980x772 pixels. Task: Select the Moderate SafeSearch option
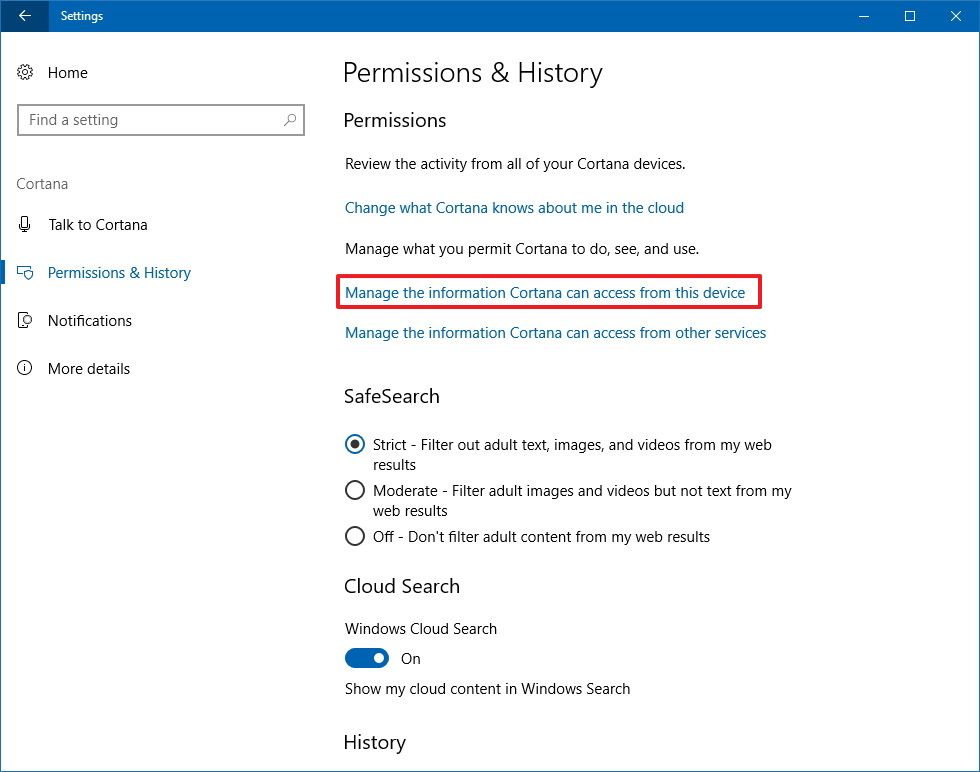click(x=355, y=490)
